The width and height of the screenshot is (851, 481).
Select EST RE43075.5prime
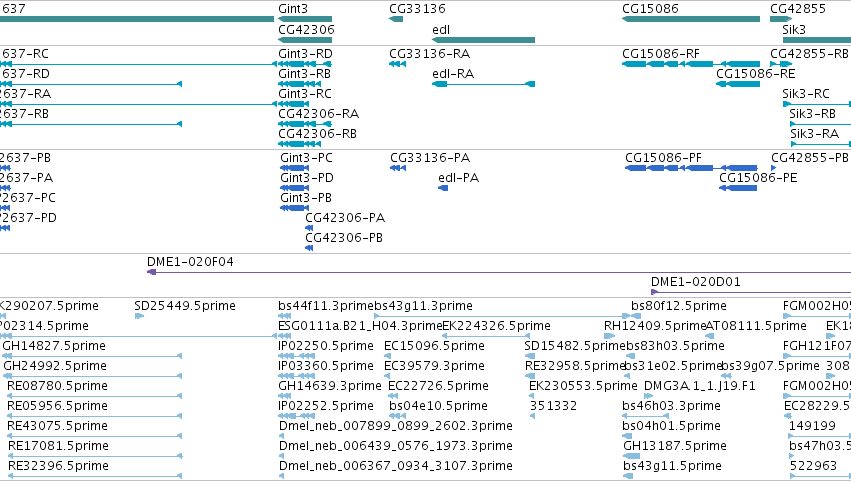pos(58,427)
